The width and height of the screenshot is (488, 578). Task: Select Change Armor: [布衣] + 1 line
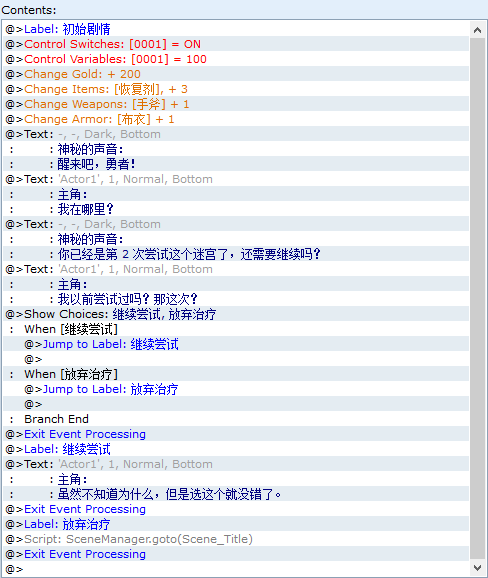pyautogui.click(x=236, y=119)
